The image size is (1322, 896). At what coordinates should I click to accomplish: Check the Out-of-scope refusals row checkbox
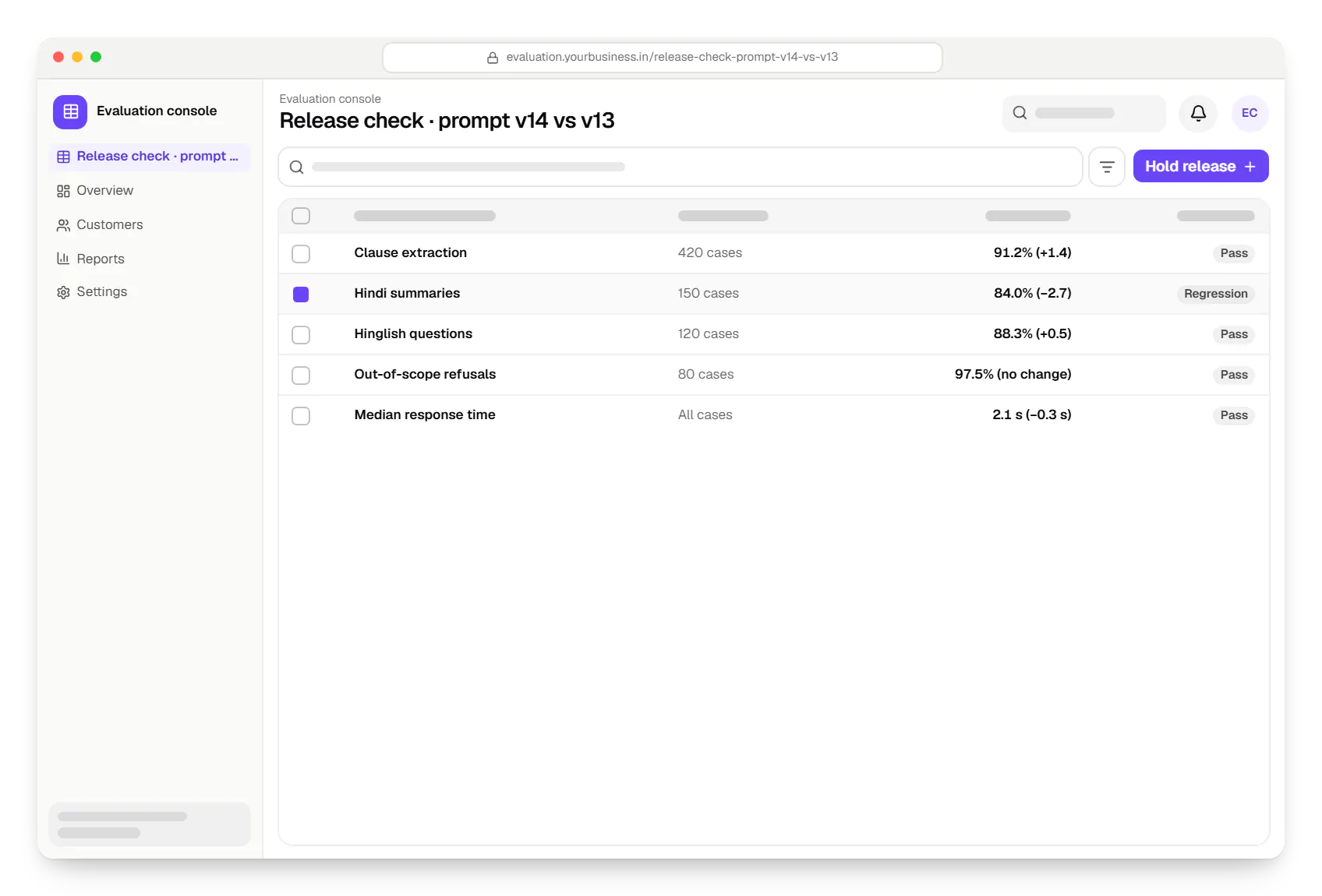301,375
